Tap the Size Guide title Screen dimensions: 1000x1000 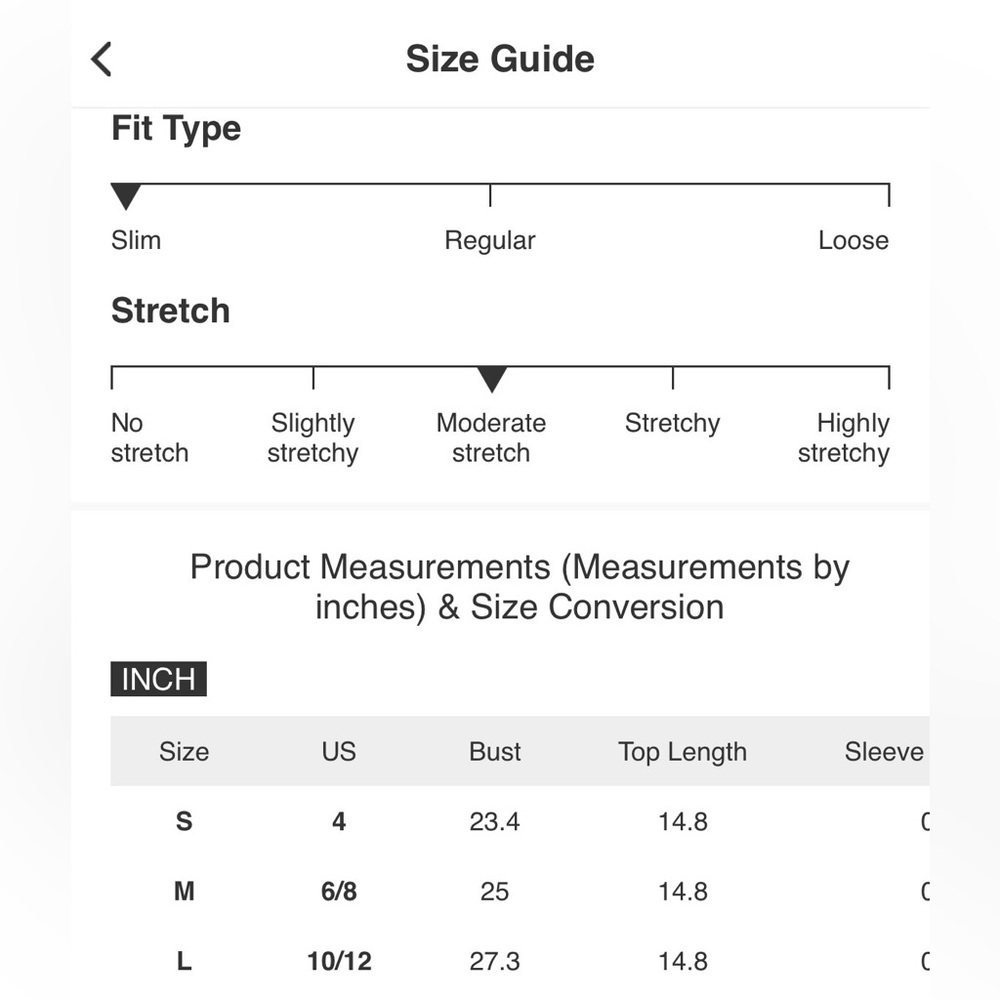500,59
